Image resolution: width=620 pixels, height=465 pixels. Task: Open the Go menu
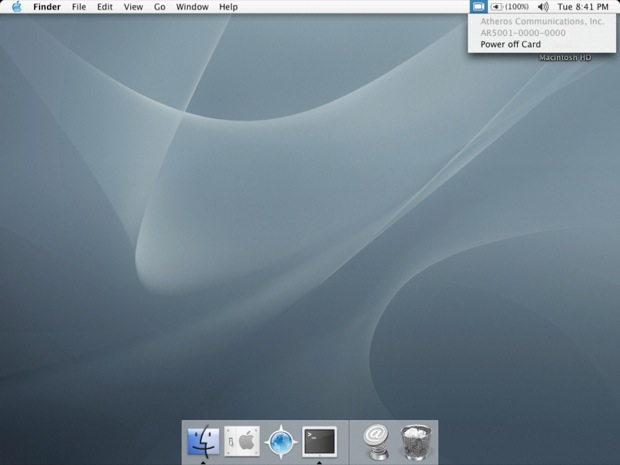coord(159,7)
